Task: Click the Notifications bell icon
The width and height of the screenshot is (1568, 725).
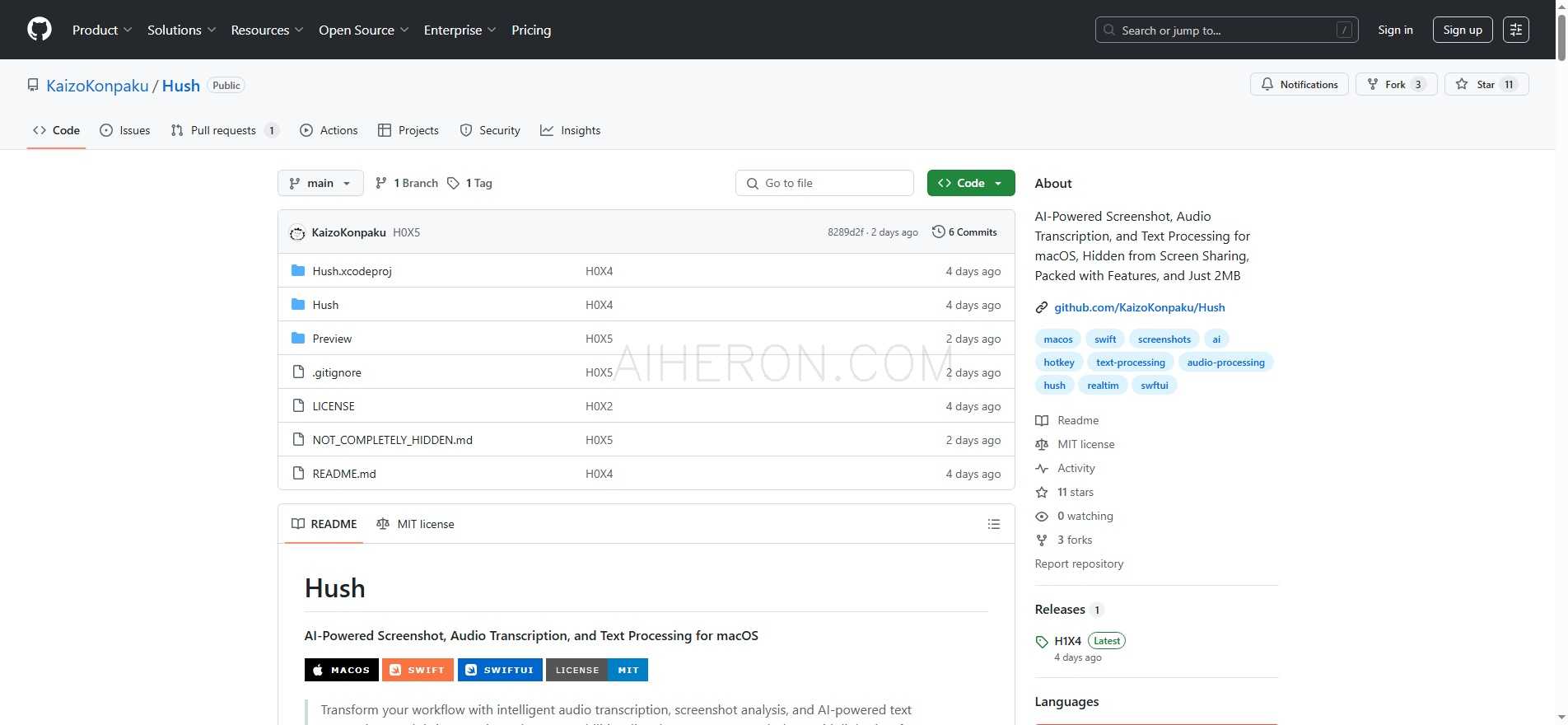Action: pos(1267,84)
